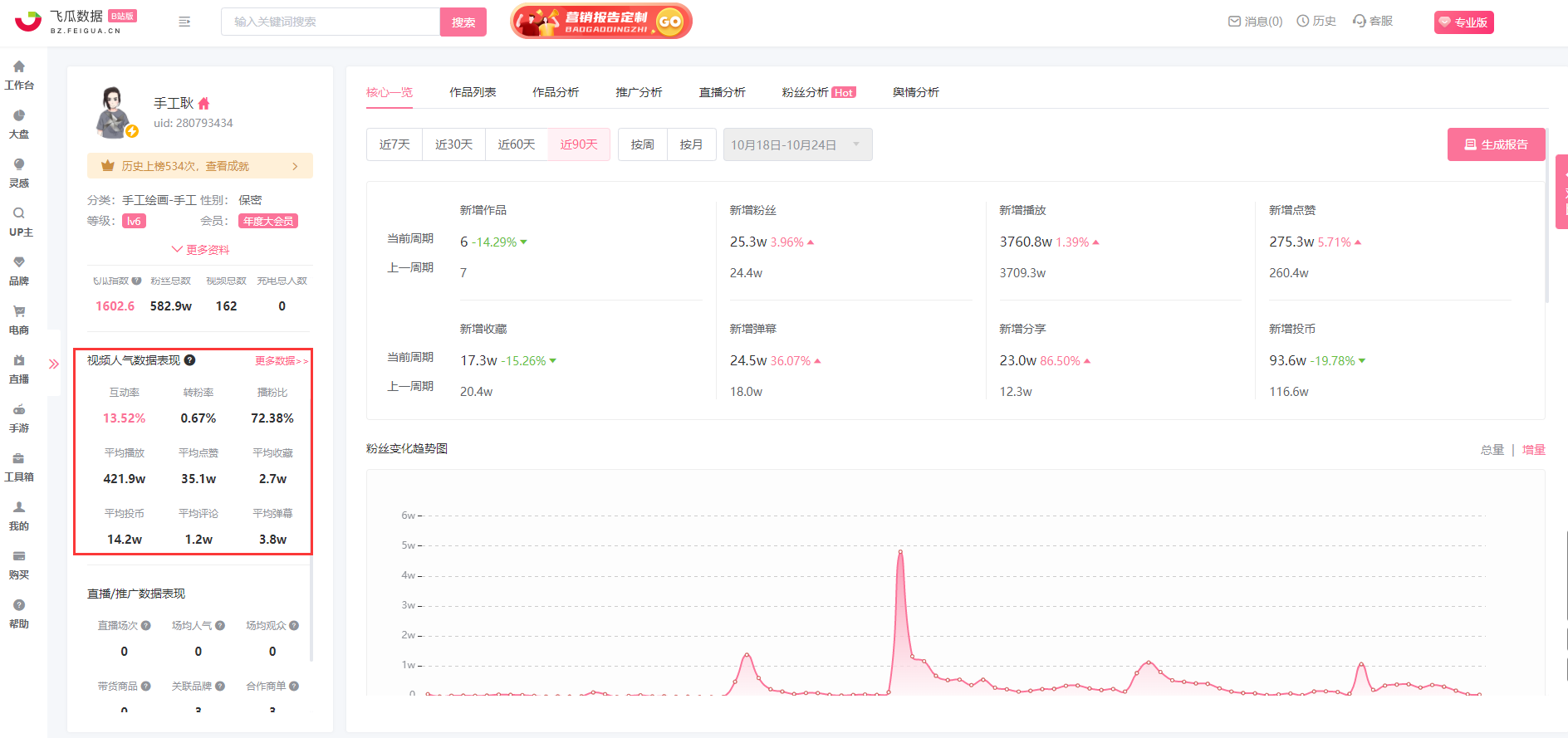Viewport: 1568px width, 738px height.
Task: Expand the left panel double-arrow handle
Action: click(x=54, y=364)
